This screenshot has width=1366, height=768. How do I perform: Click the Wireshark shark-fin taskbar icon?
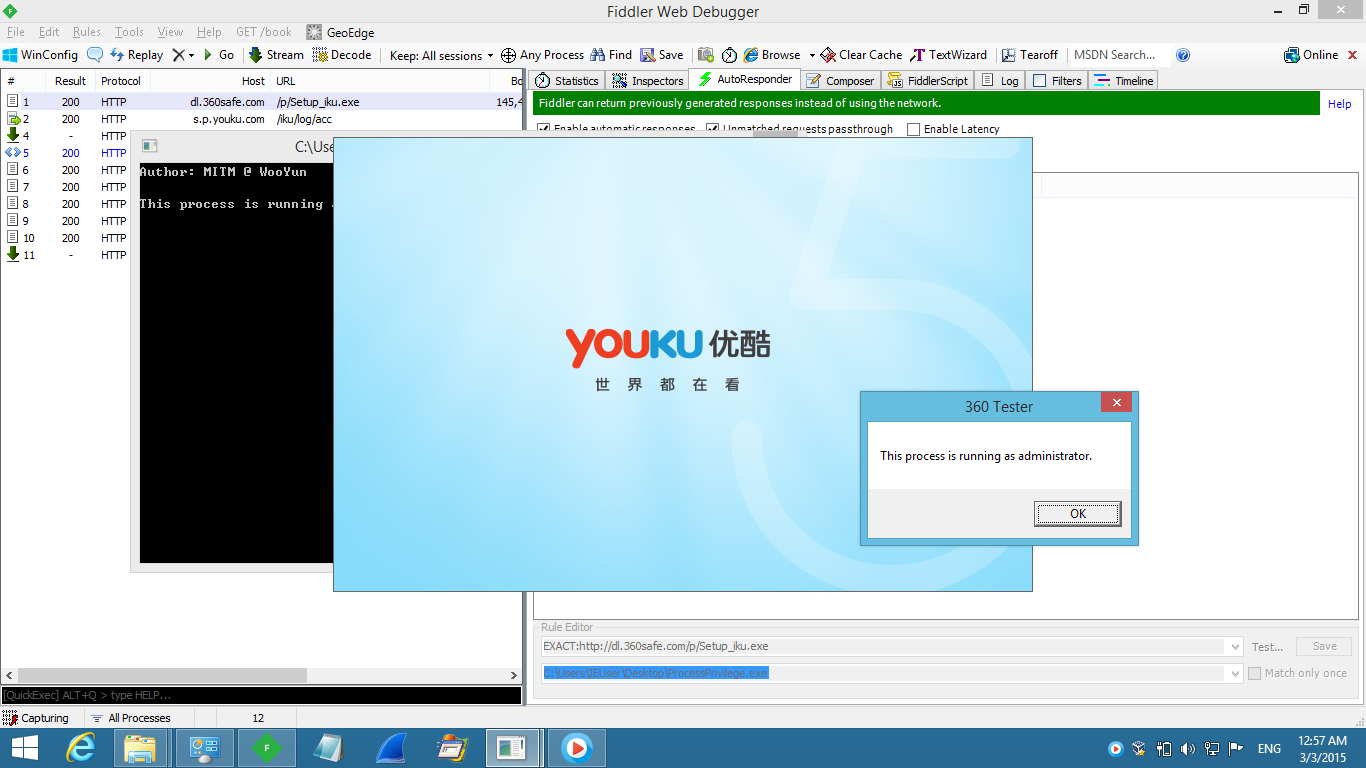click(389, 748)
